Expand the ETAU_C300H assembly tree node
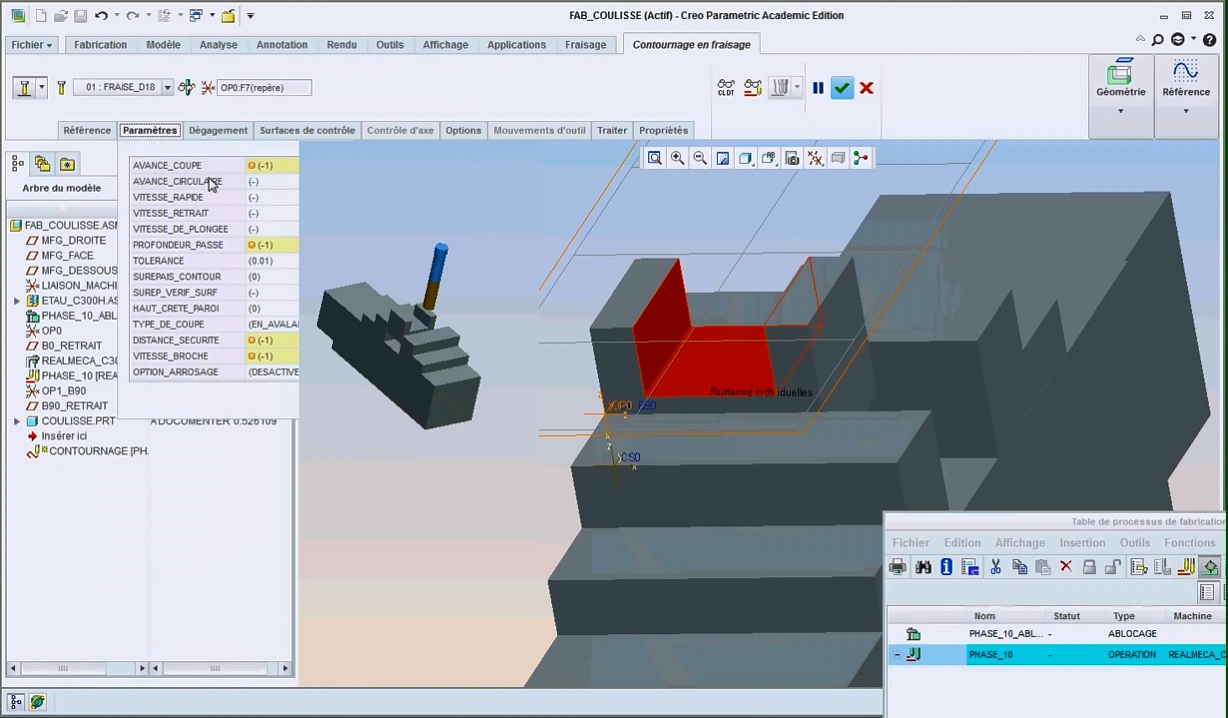 pos(17,301)
